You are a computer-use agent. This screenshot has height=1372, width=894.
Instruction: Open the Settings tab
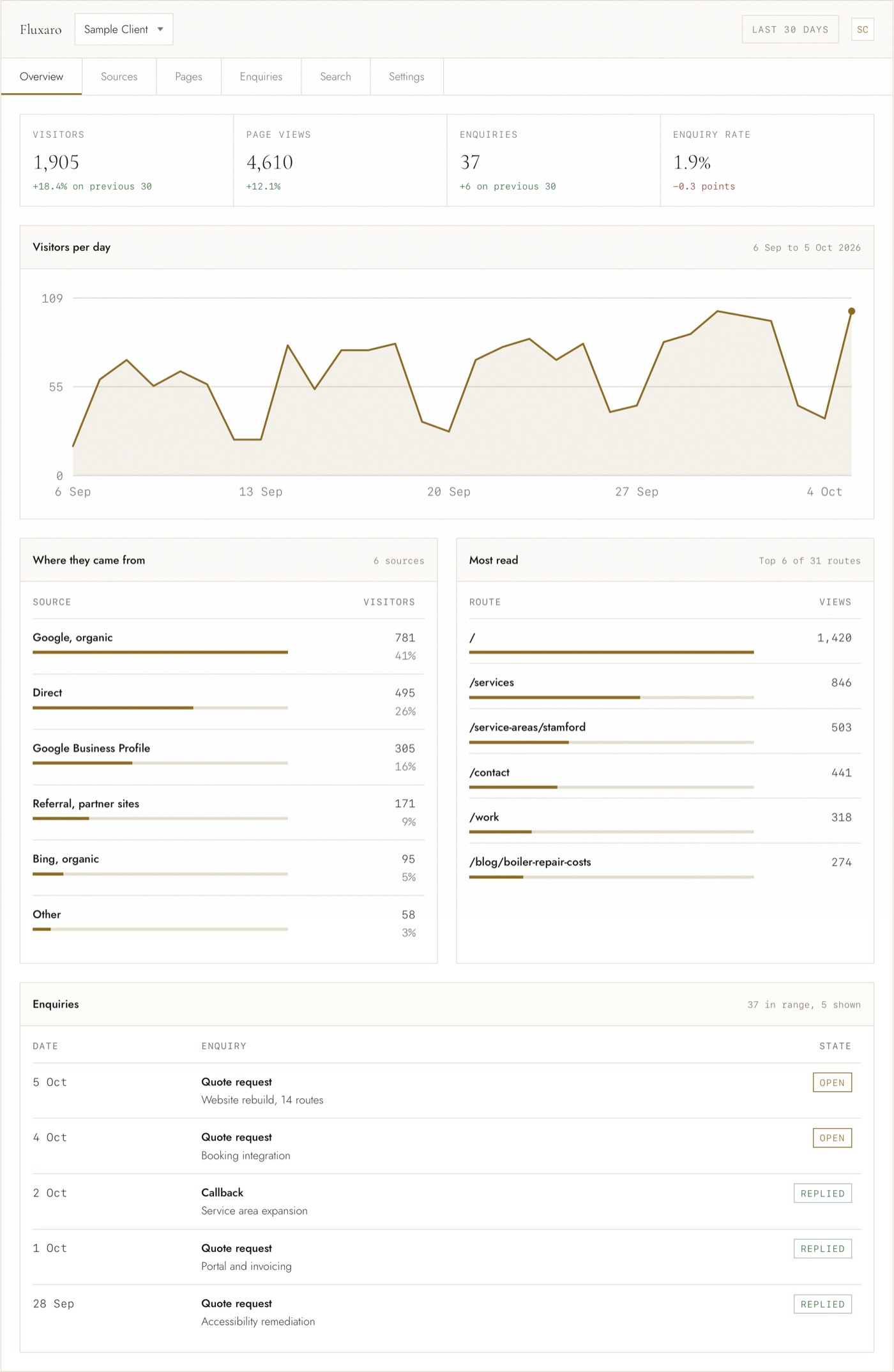(x=406, y=77)
